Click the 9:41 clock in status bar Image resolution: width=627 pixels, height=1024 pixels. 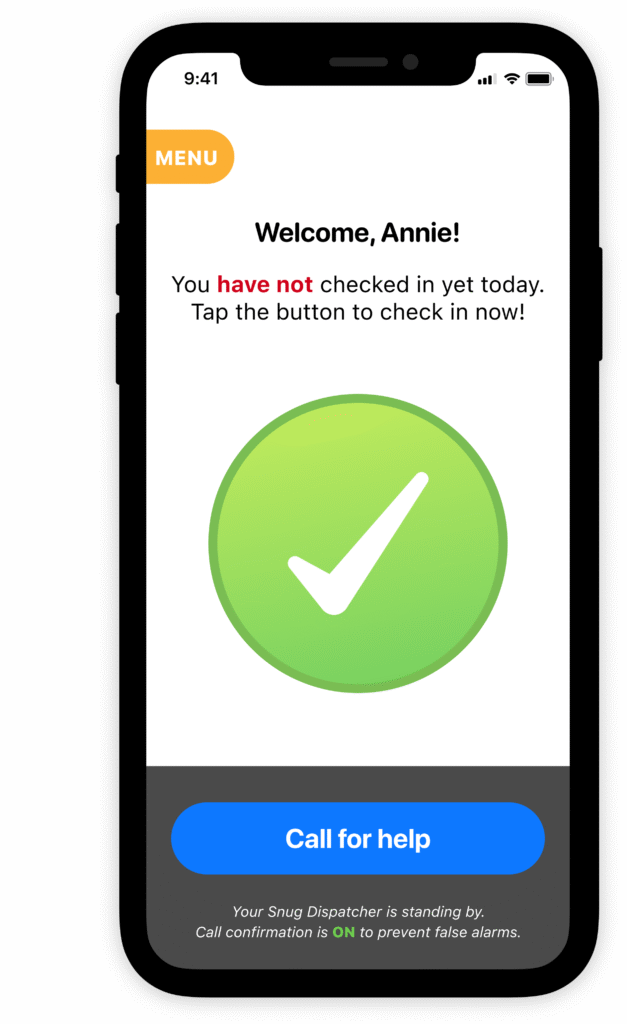[201, 78]
